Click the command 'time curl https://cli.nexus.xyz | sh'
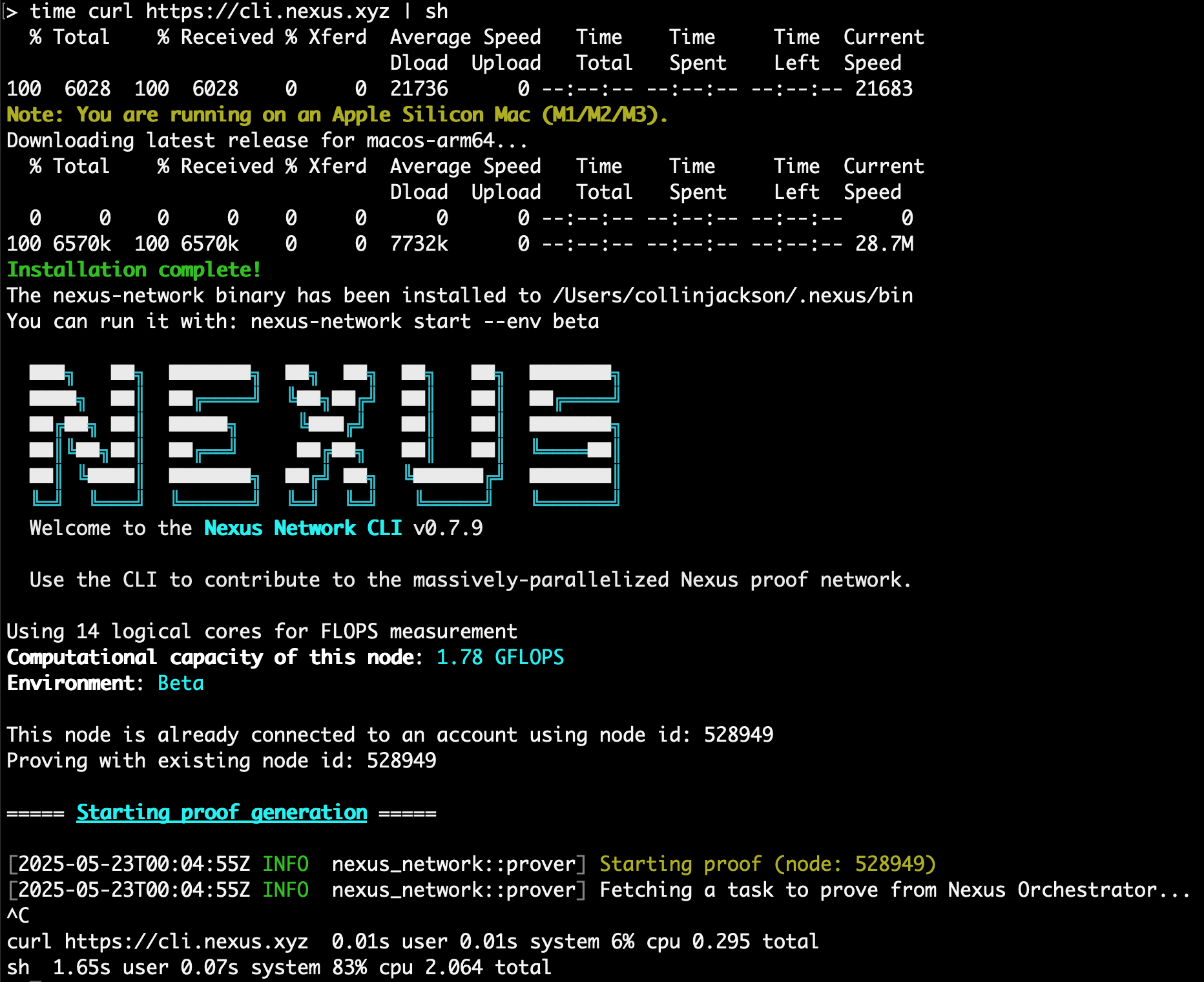 238,11
